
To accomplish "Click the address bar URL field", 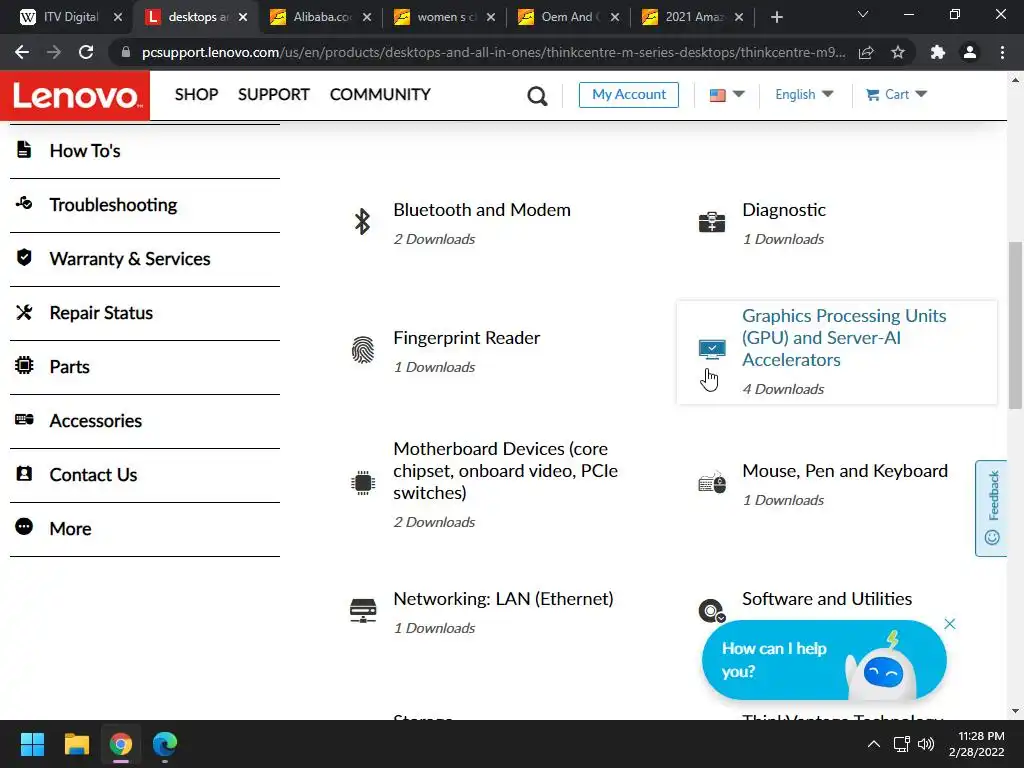I will coord(492,52).
